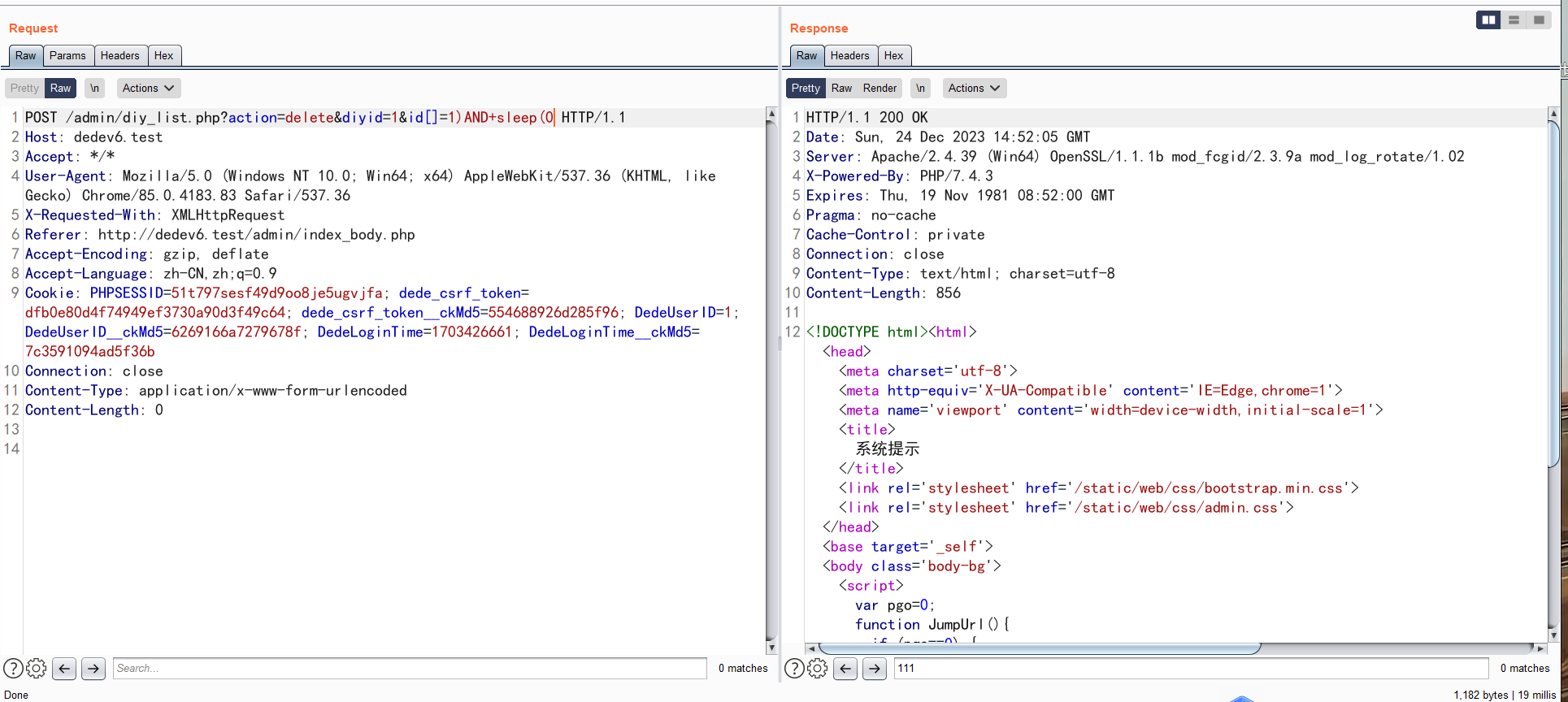Open Response panel help icon
The height and width of the screenshot is (702, 1568).
[x=794, y=669]
